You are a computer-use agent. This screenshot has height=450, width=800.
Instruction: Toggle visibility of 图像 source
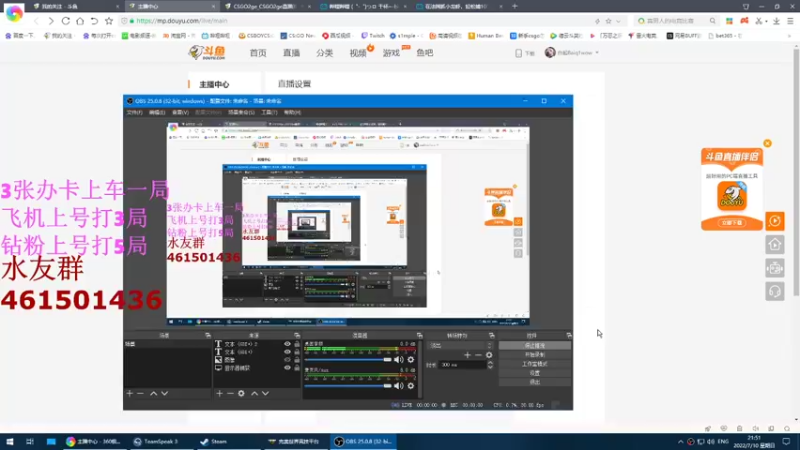pos(287,360)
